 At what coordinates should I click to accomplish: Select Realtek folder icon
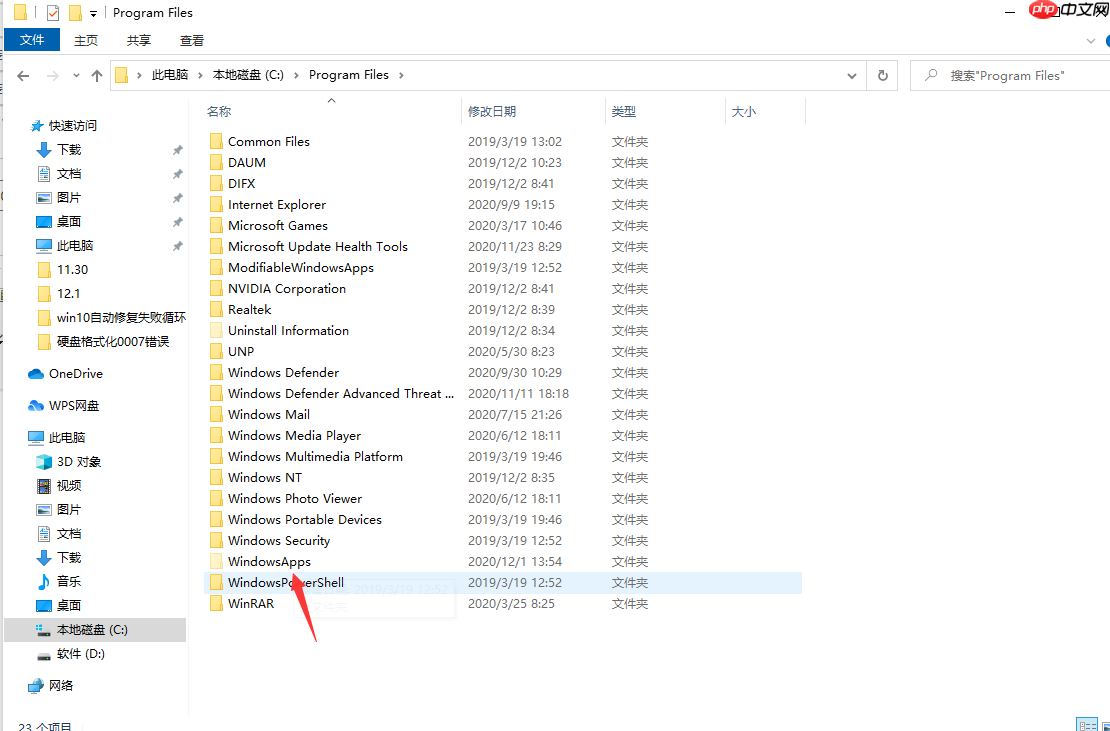pyautogui.click(x=217, y=310)
